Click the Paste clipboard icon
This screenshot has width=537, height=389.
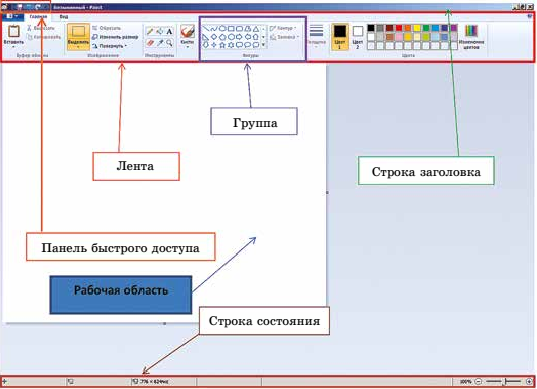[14, 32]
